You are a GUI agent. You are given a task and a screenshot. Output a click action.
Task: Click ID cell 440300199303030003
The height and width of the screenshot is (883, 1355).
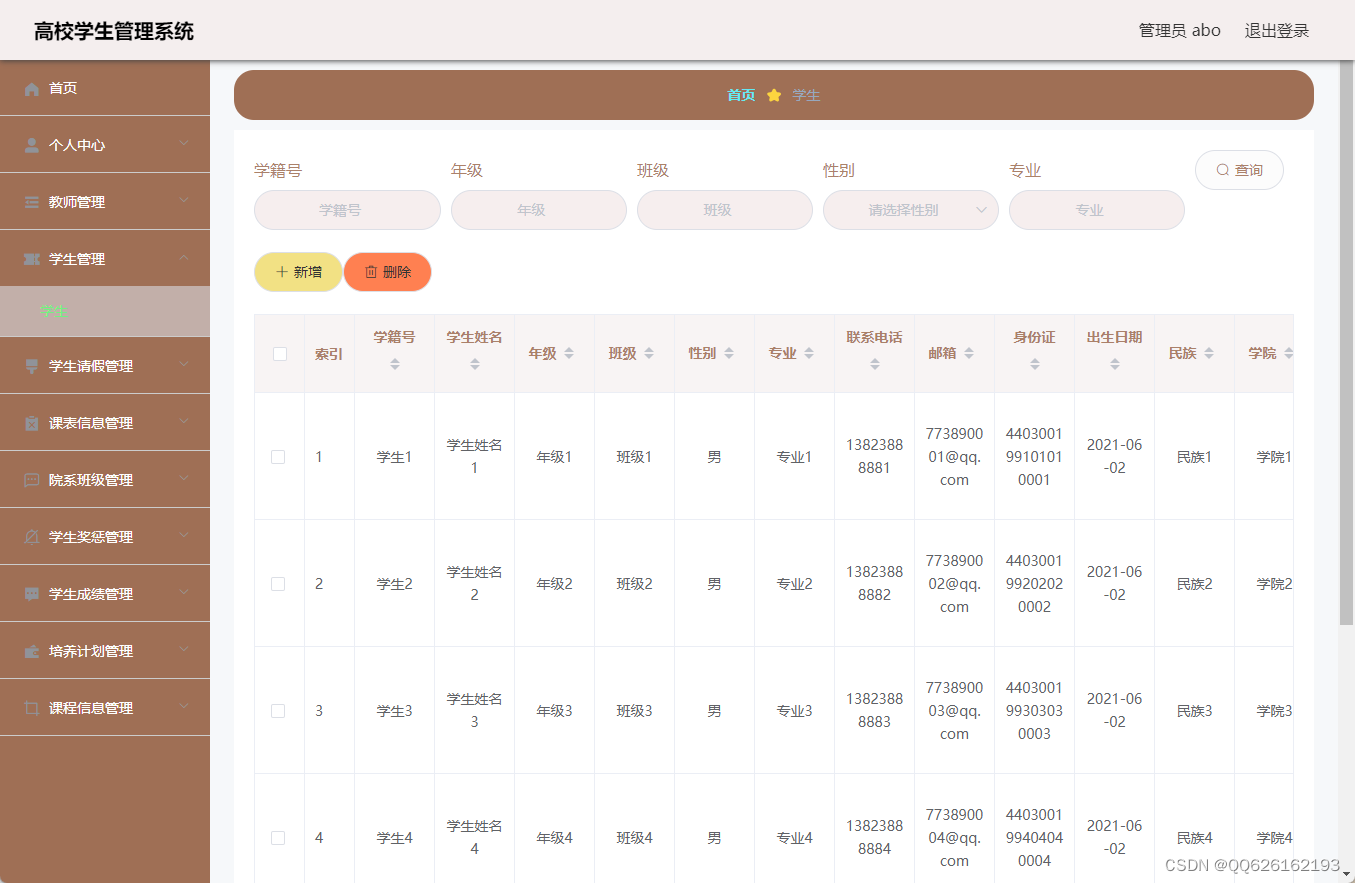[x=1035, y=711]
